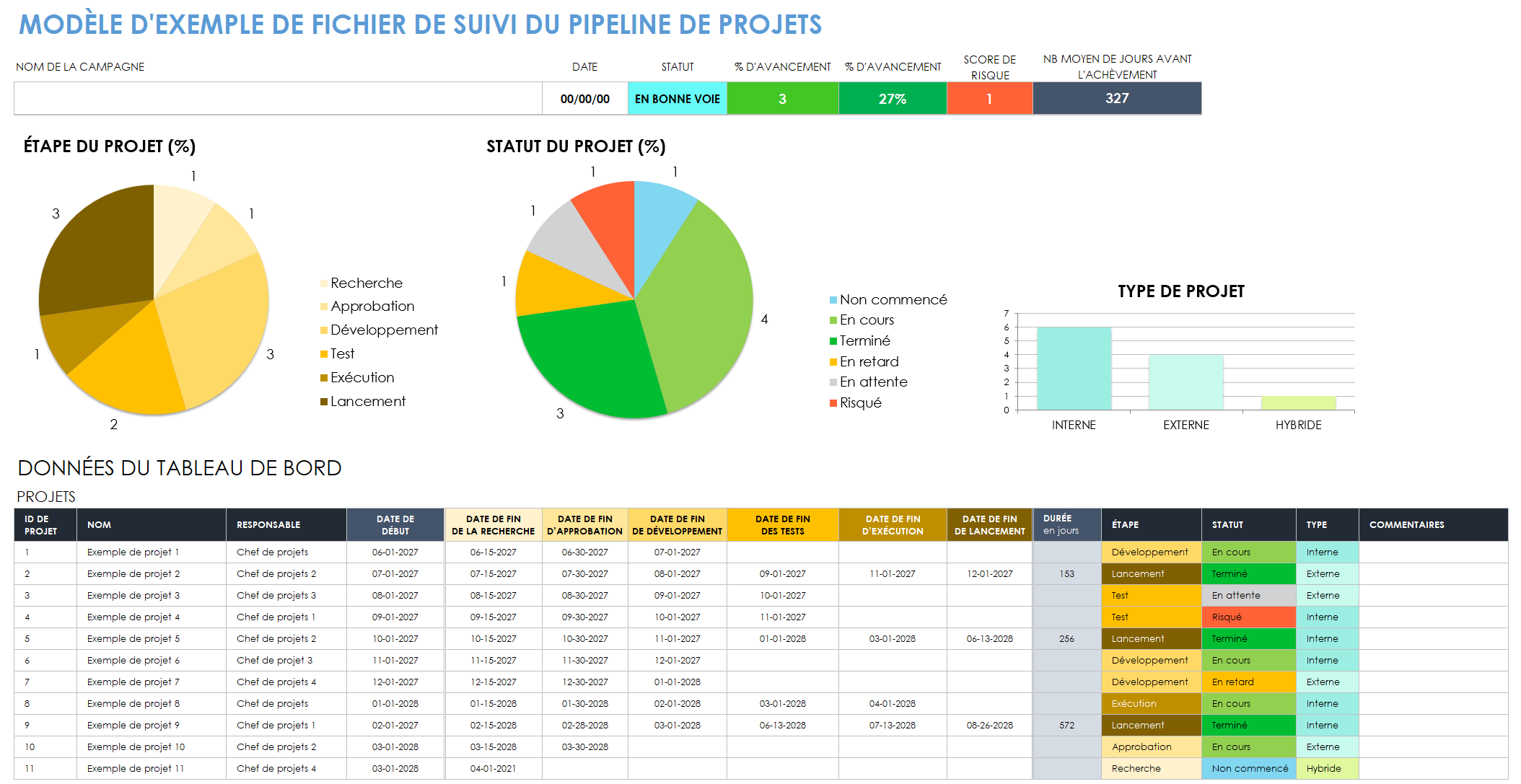Select the 27% progress cell

(893, 99)
